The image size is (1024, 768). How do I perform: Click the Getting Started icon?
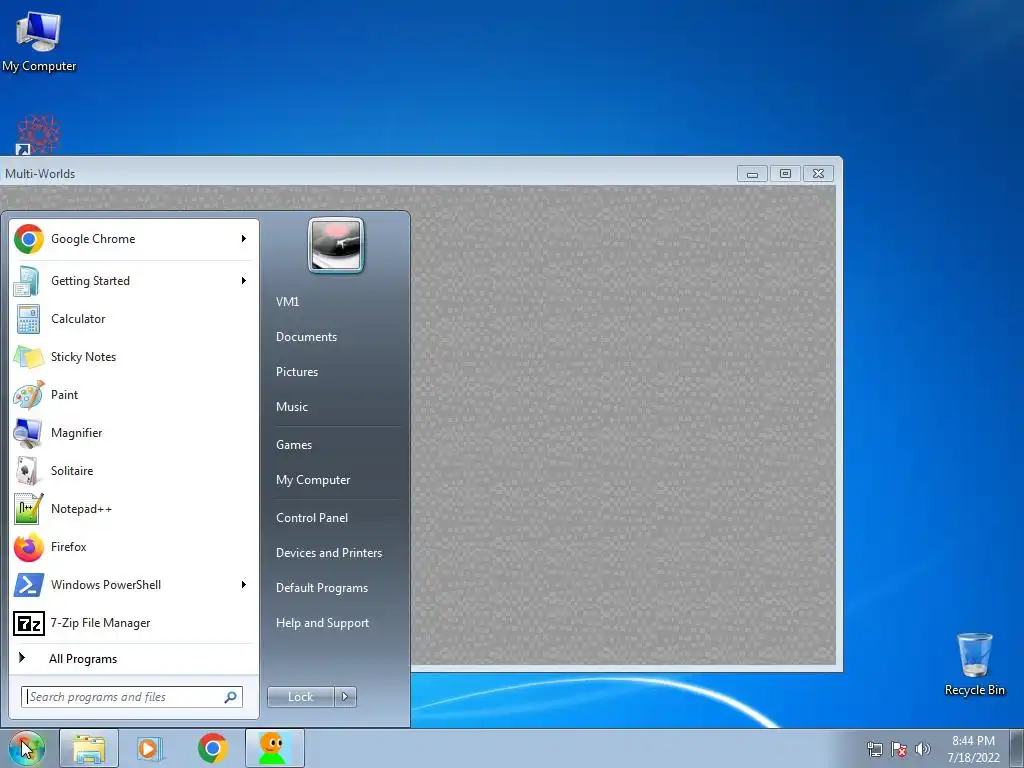pos(27,281)
